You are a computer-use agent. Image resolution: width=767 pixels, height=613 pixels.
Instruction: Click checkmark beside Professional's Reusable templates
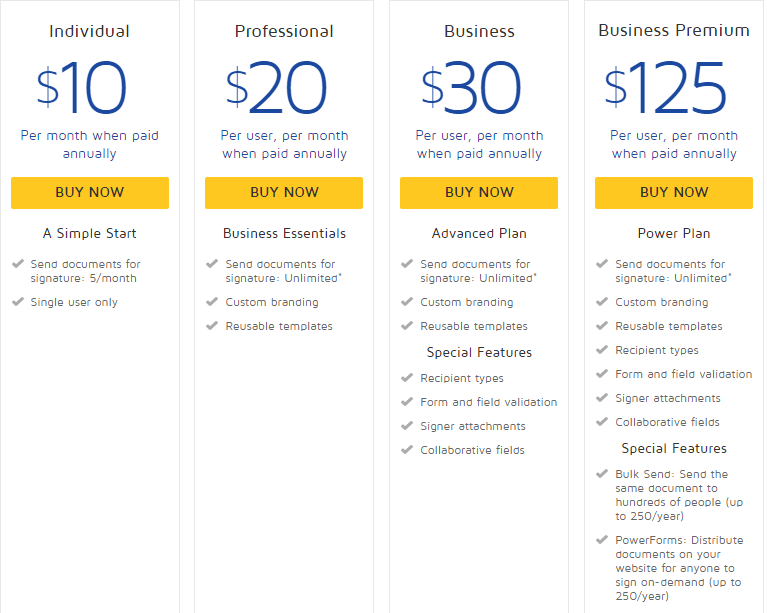coord(212,325)
